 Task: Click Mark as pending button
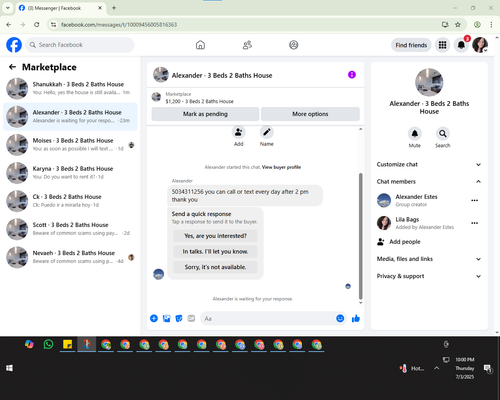(205, 114)
